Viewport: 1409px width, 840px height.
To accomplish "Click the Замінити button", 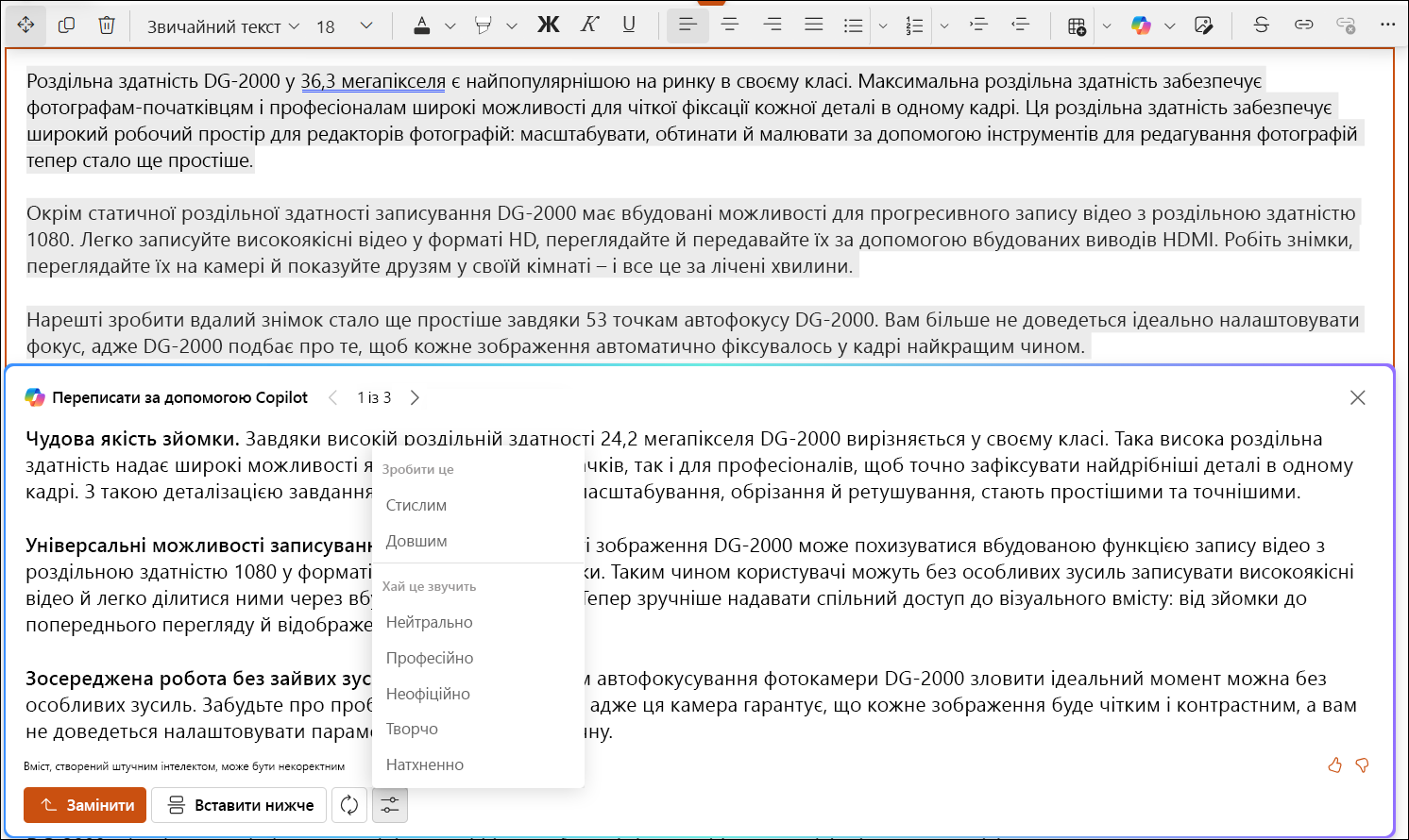I will tap(85, 805).
